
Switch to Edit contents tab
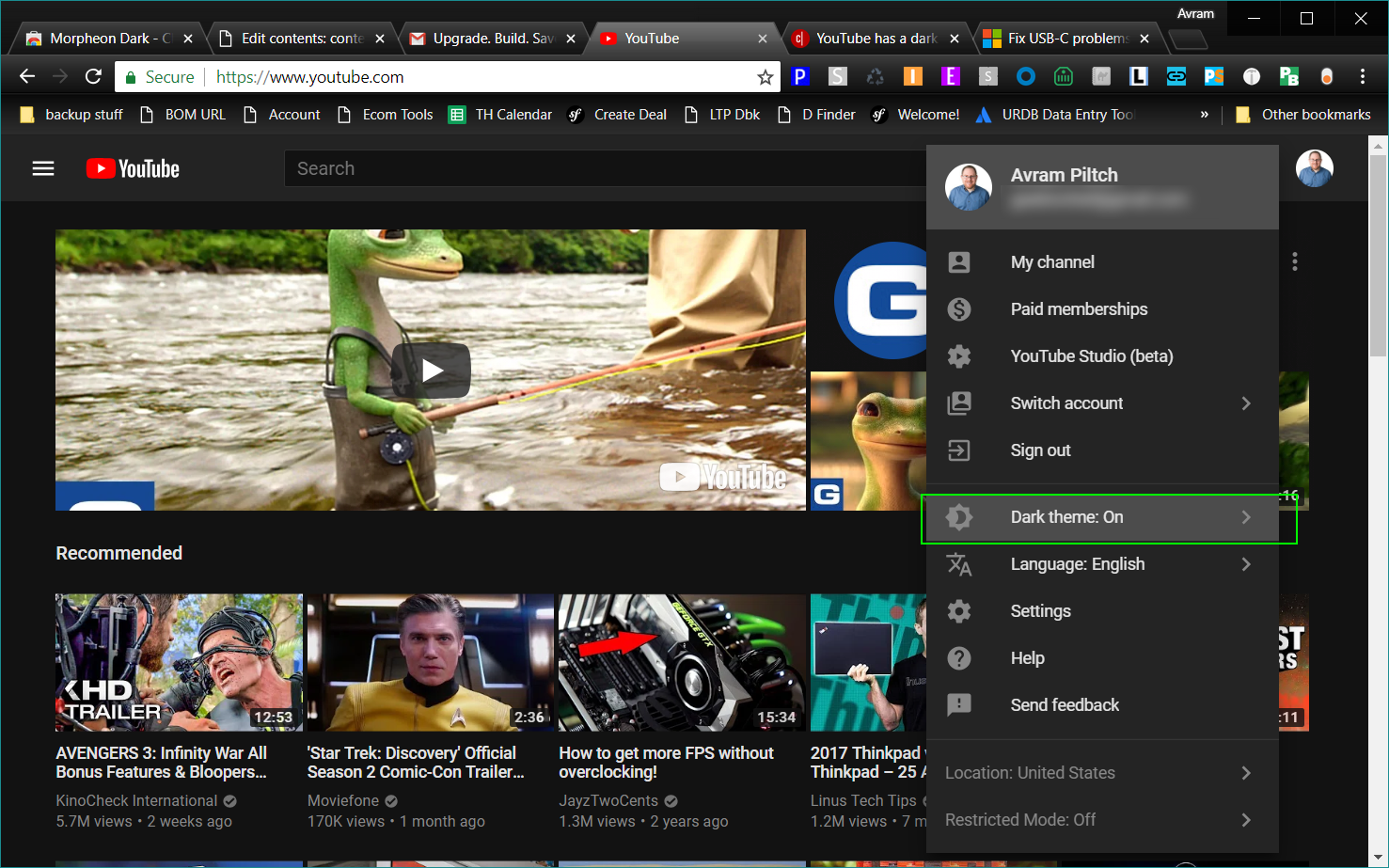301,39
